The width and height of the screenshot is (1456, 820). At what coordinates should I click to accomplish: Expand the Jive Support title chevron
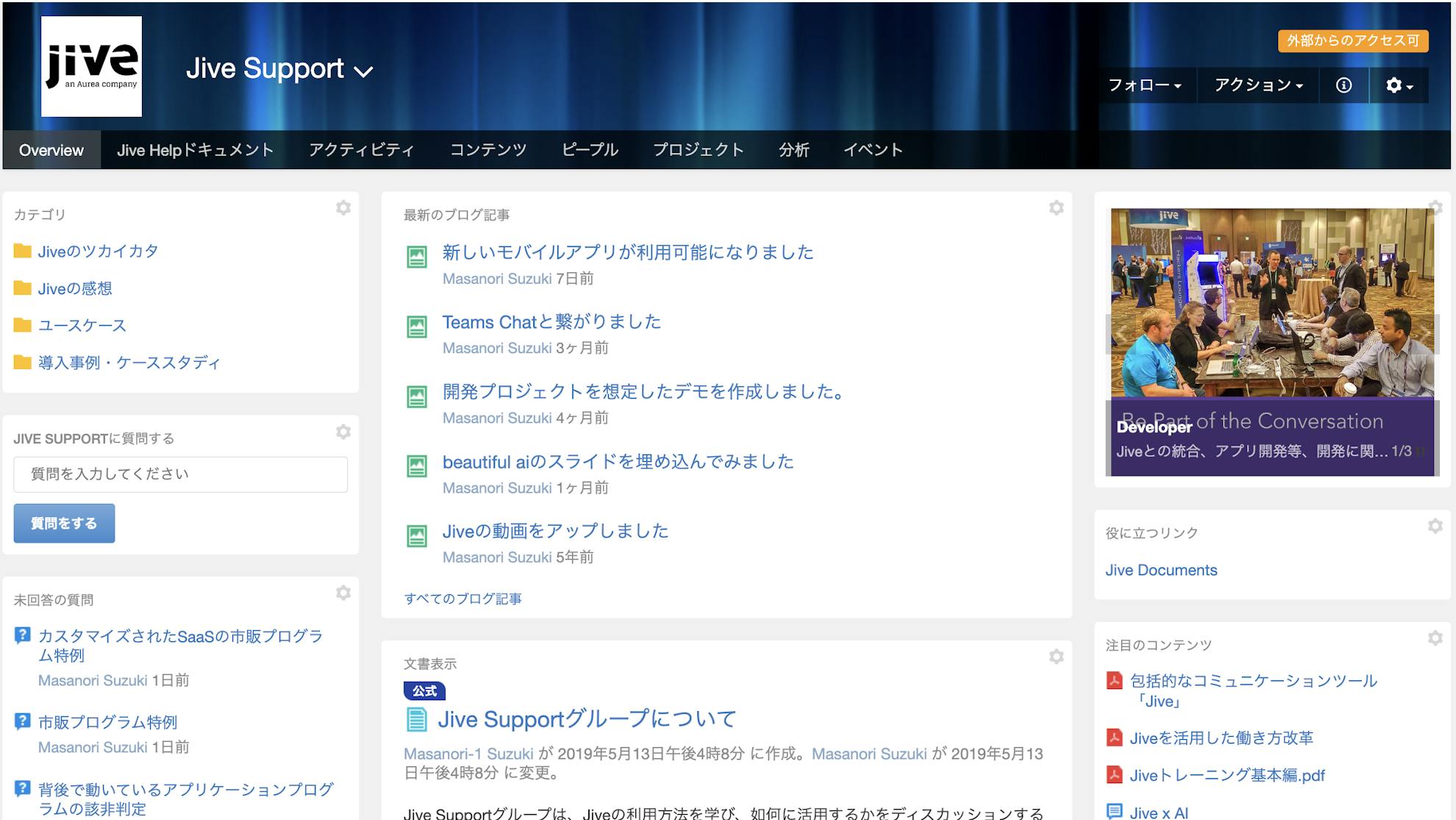point(363,71)
